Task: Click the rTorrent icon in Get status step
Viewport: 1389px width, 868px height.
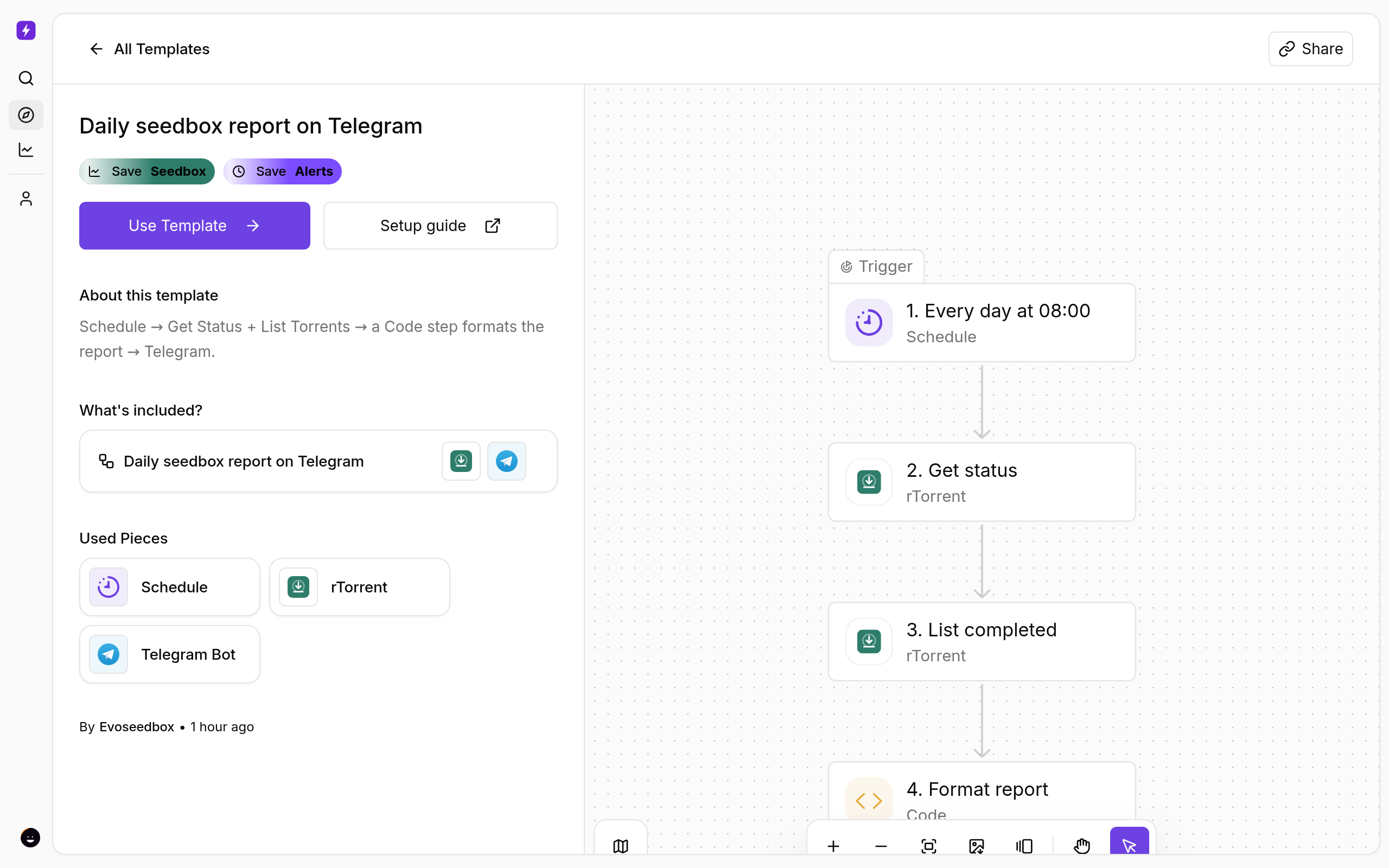Action: pos(869,482)
